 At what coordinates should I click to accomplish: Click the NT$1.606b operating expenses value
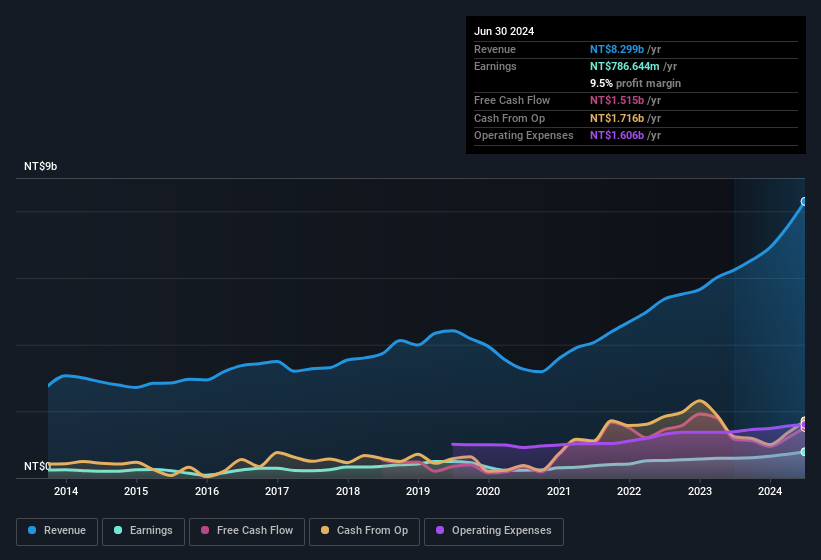click(x=617, y=136)
